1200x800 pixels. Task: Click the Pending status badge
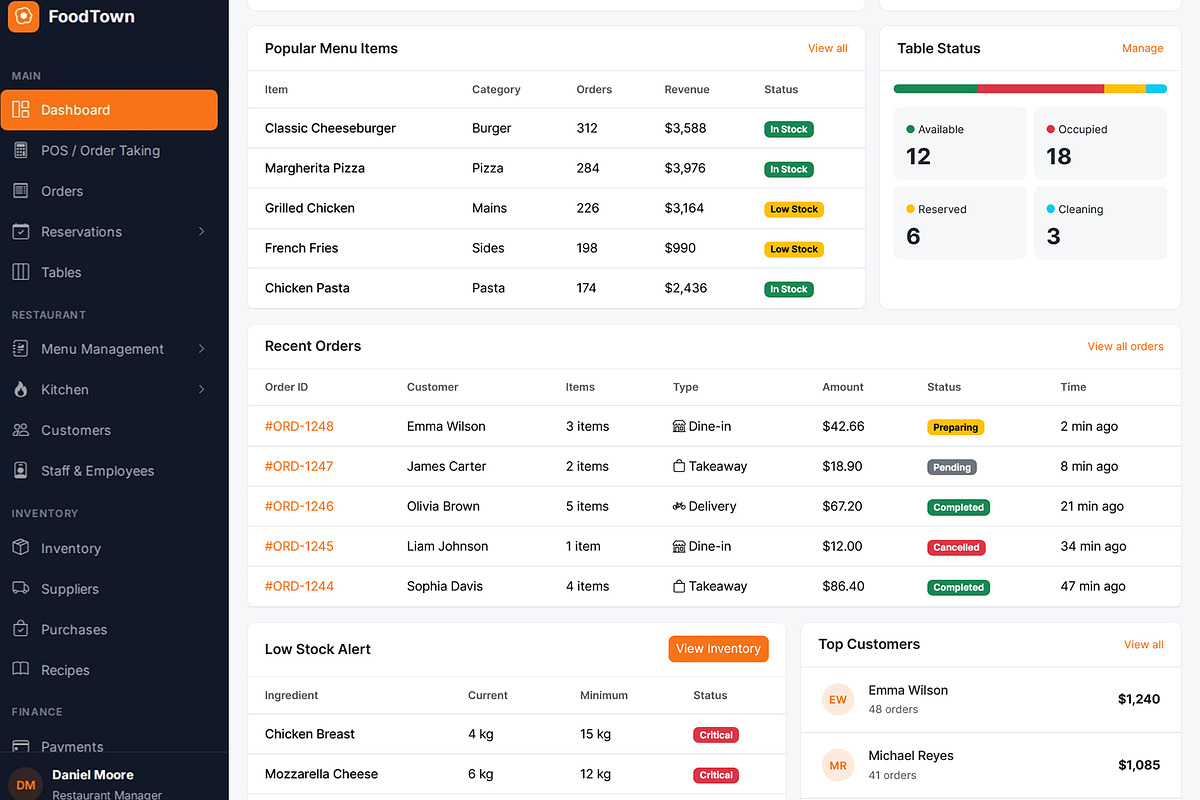coord(951,467)
